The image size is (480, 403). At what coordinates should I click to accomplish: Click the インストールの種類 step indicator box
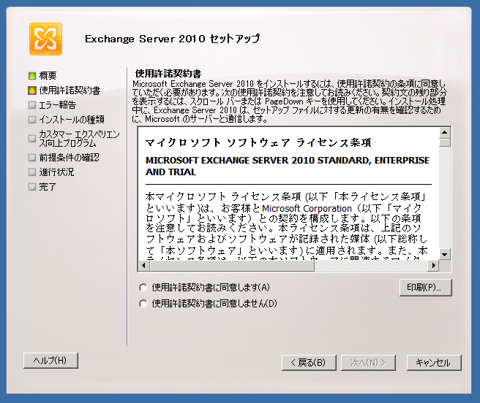point(32,119)
